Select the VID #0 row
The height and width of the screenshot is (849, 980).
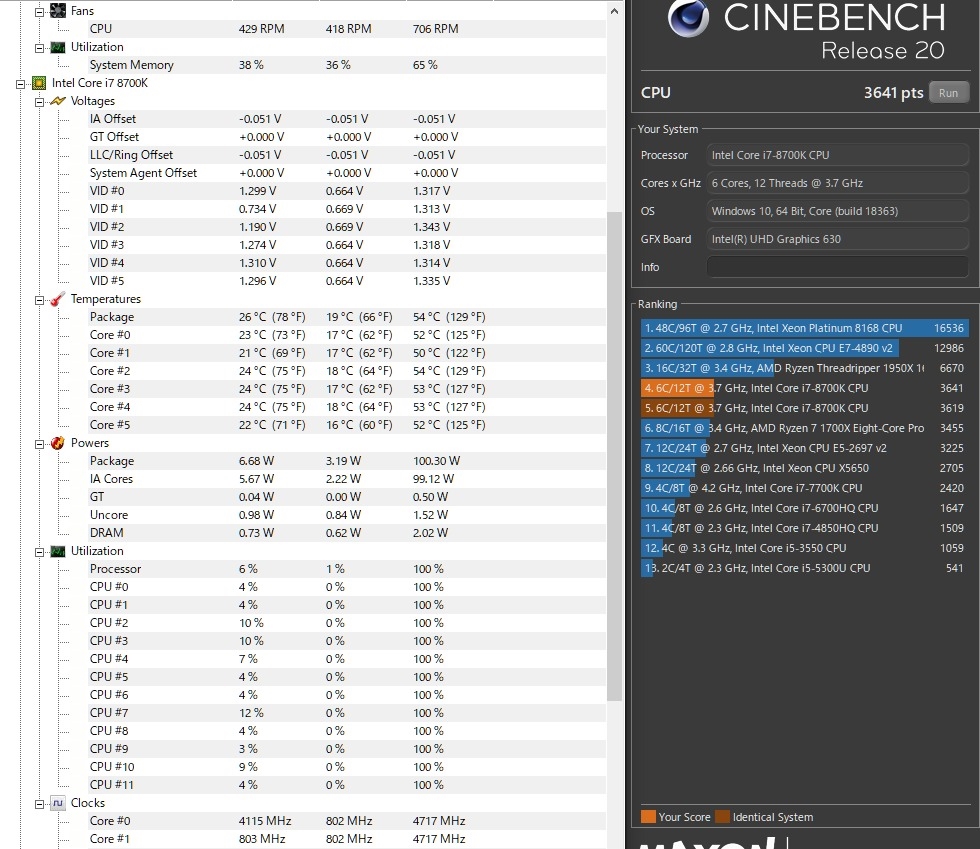tap(348, 191)
